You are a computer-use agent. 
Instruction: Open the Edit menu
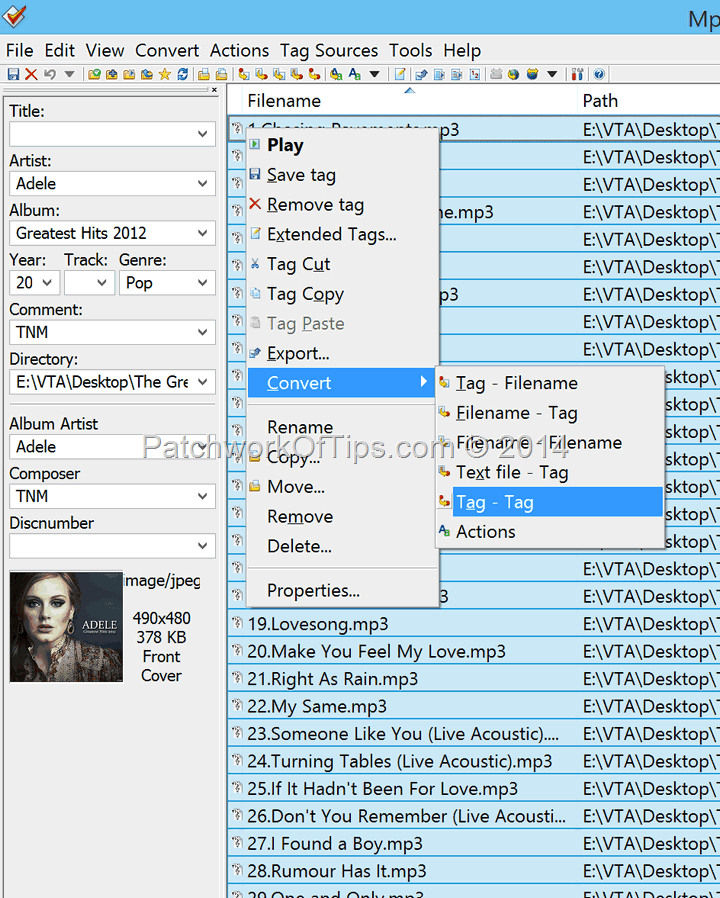pos(60,50)
